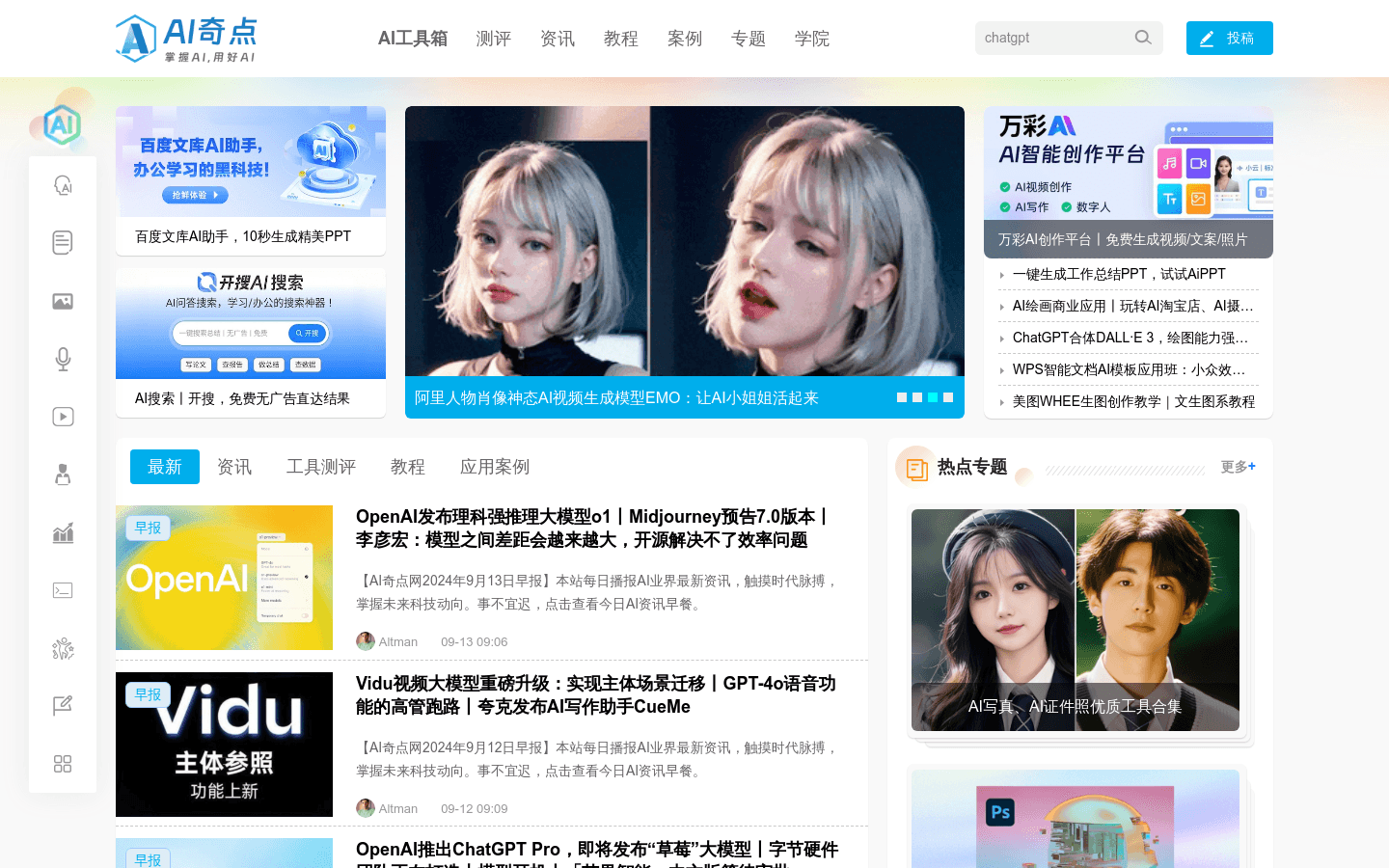Open 美图WHEE生图创作教学 link
This screenshot has width=1389, height=868.
point(1133,401)
